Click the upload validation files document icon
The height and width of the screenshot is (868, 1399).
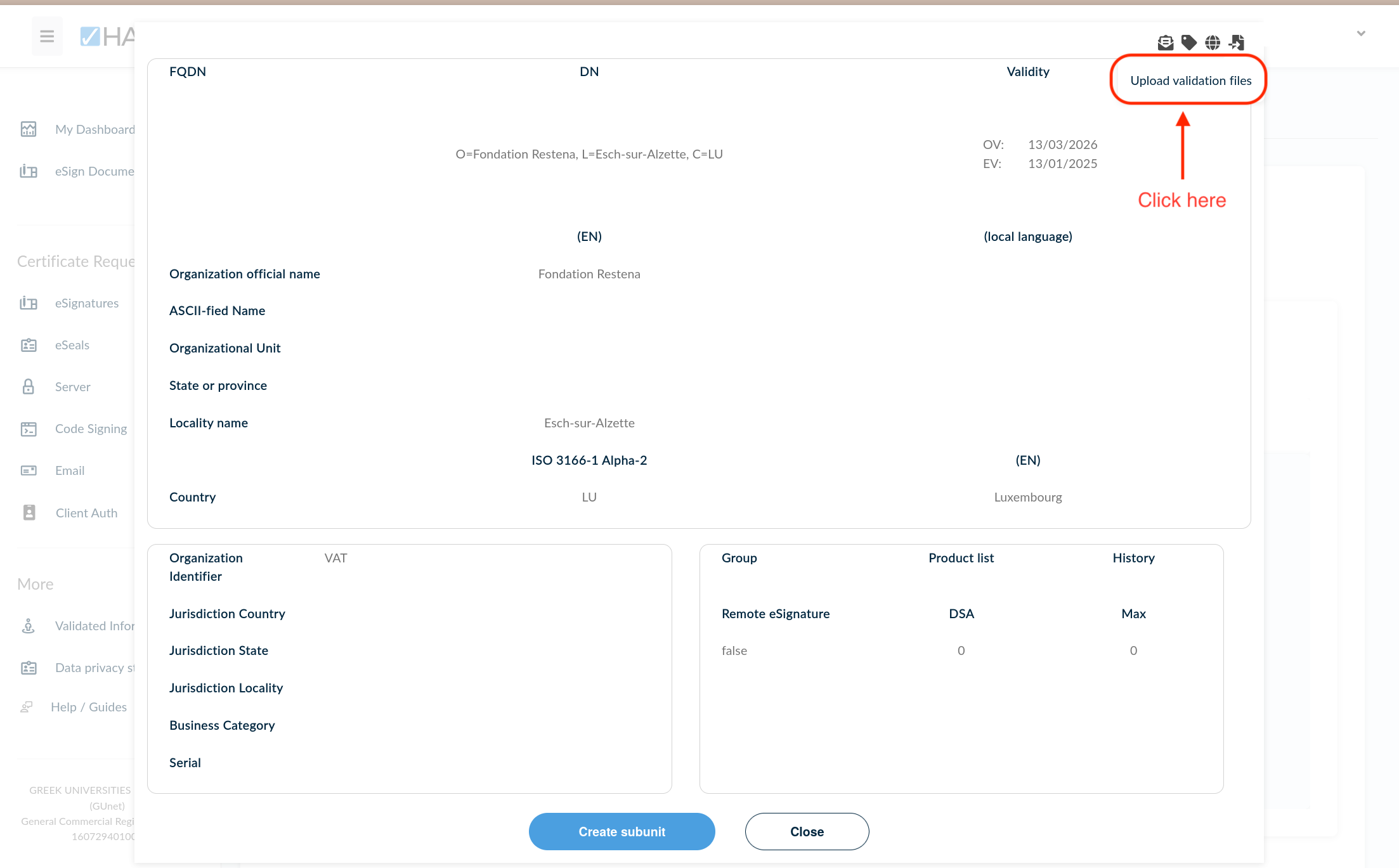pos(1237,42)
